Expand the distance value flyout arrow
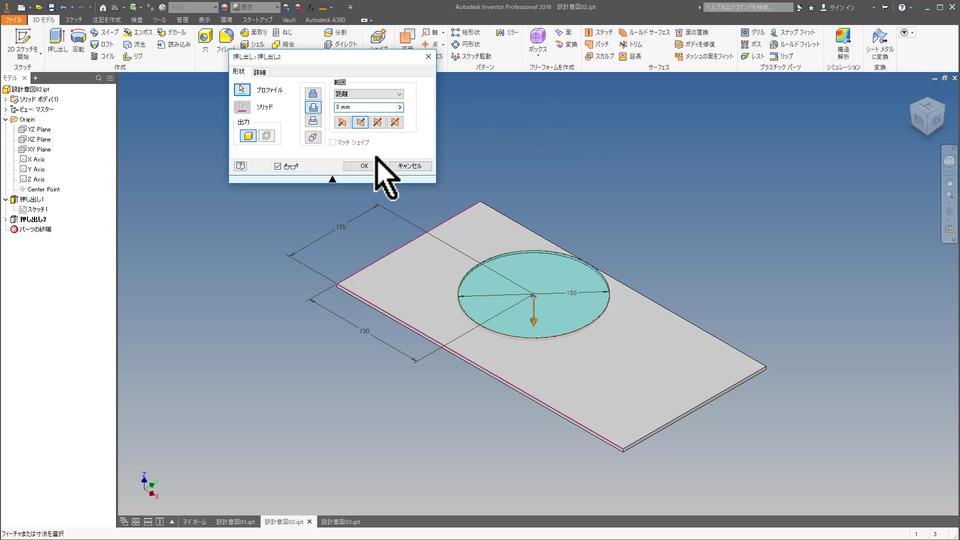 (400, 107)
